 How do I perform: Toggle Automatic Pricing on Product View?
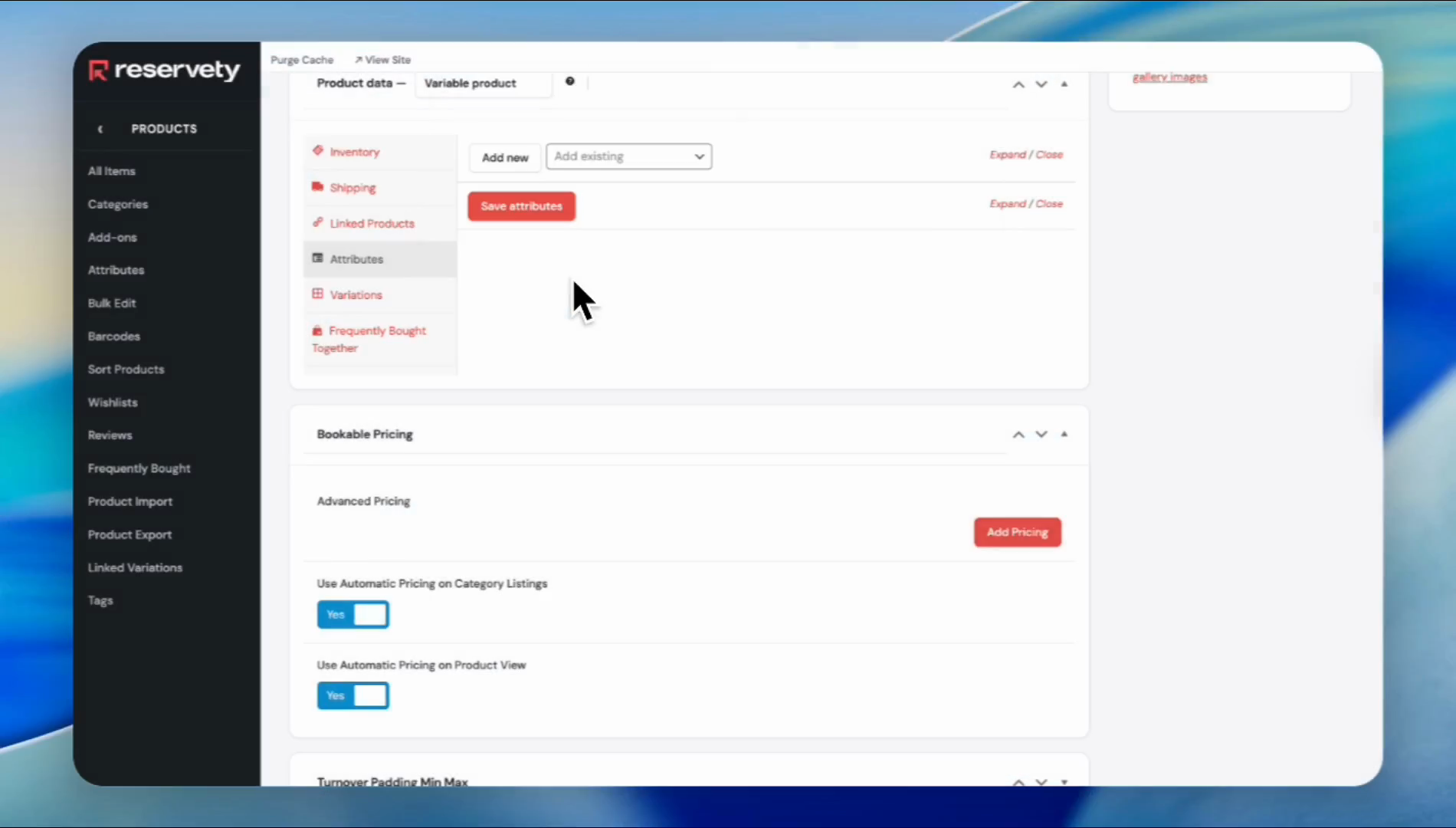pos(353,695)
